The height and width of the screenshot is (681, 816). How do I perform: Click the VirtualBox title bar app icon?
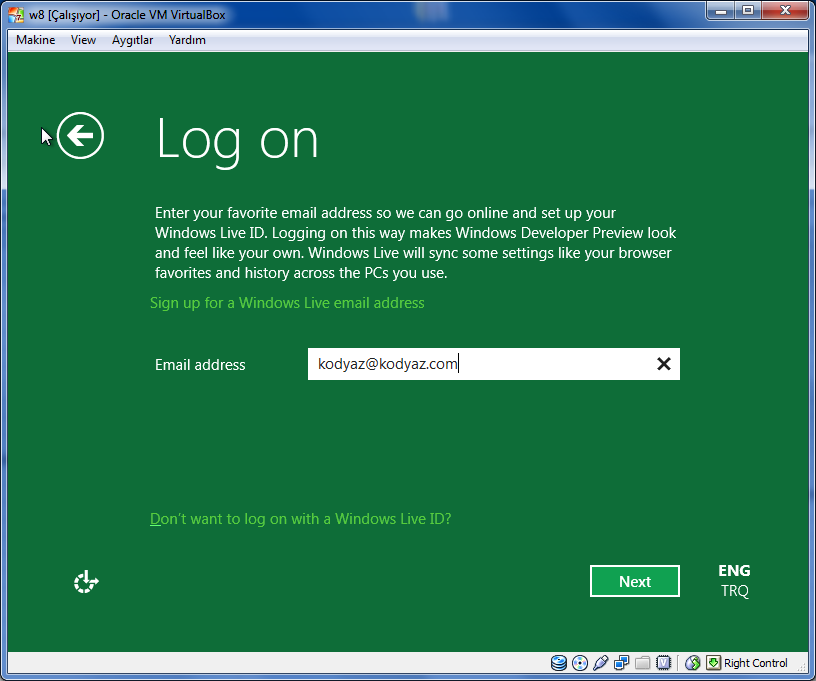point(16,15)
